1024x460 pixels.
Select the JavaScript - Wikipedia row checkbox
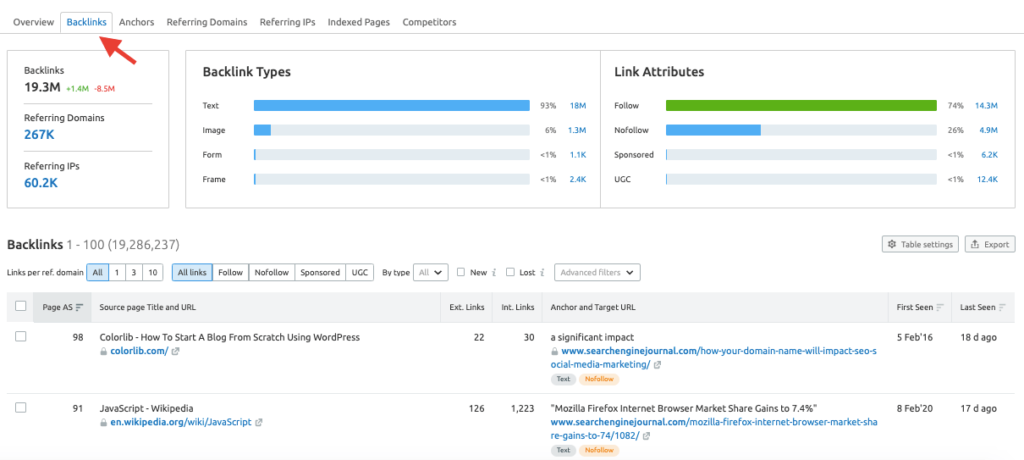coord(20,407)
